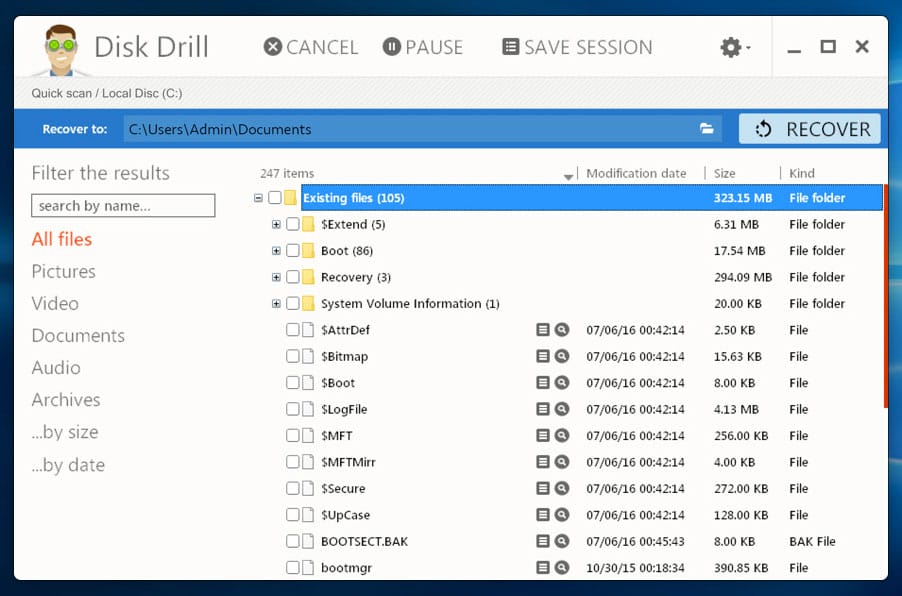Check the box next to $AttrDef

click(x=293, y=330)
